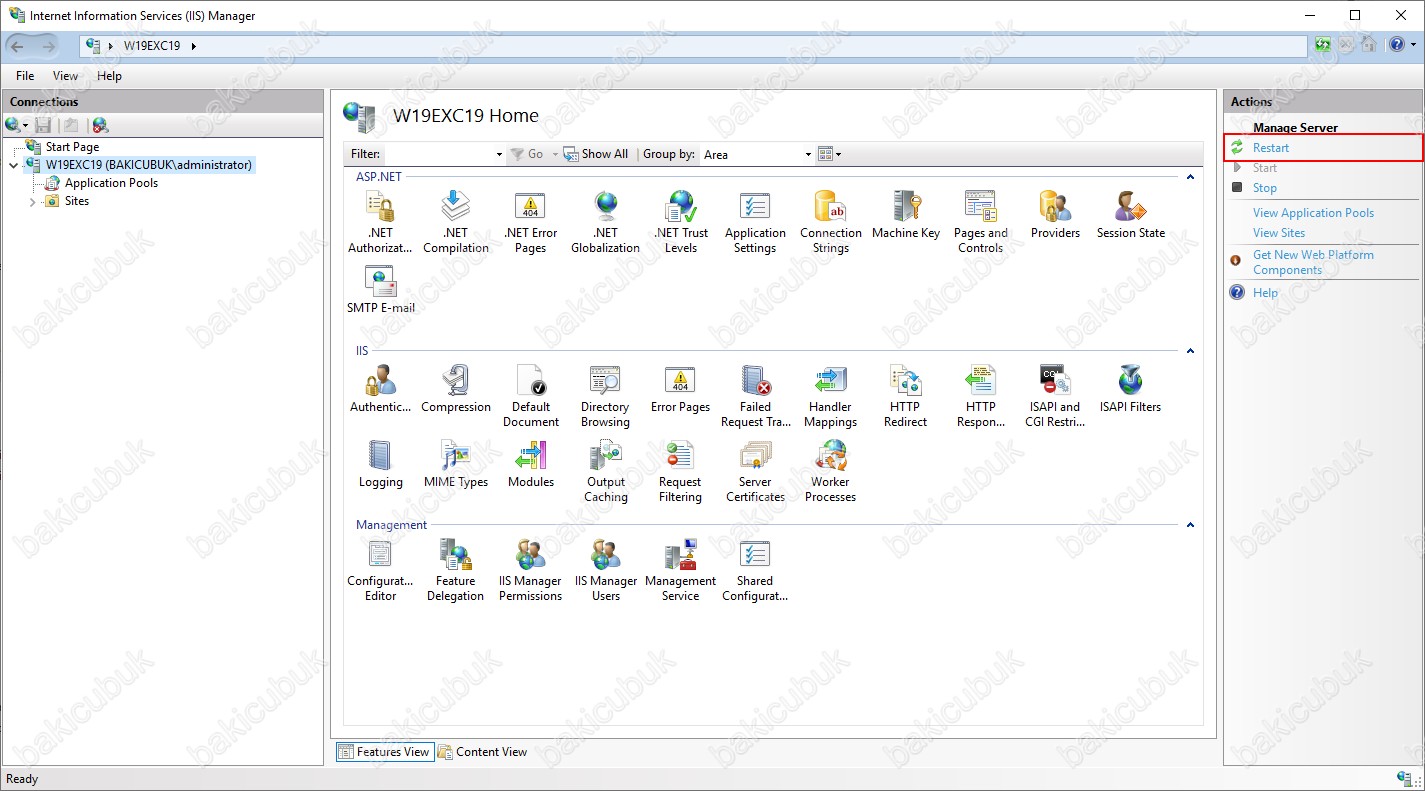Select the HTTP Redirect icon

(905, 396)
